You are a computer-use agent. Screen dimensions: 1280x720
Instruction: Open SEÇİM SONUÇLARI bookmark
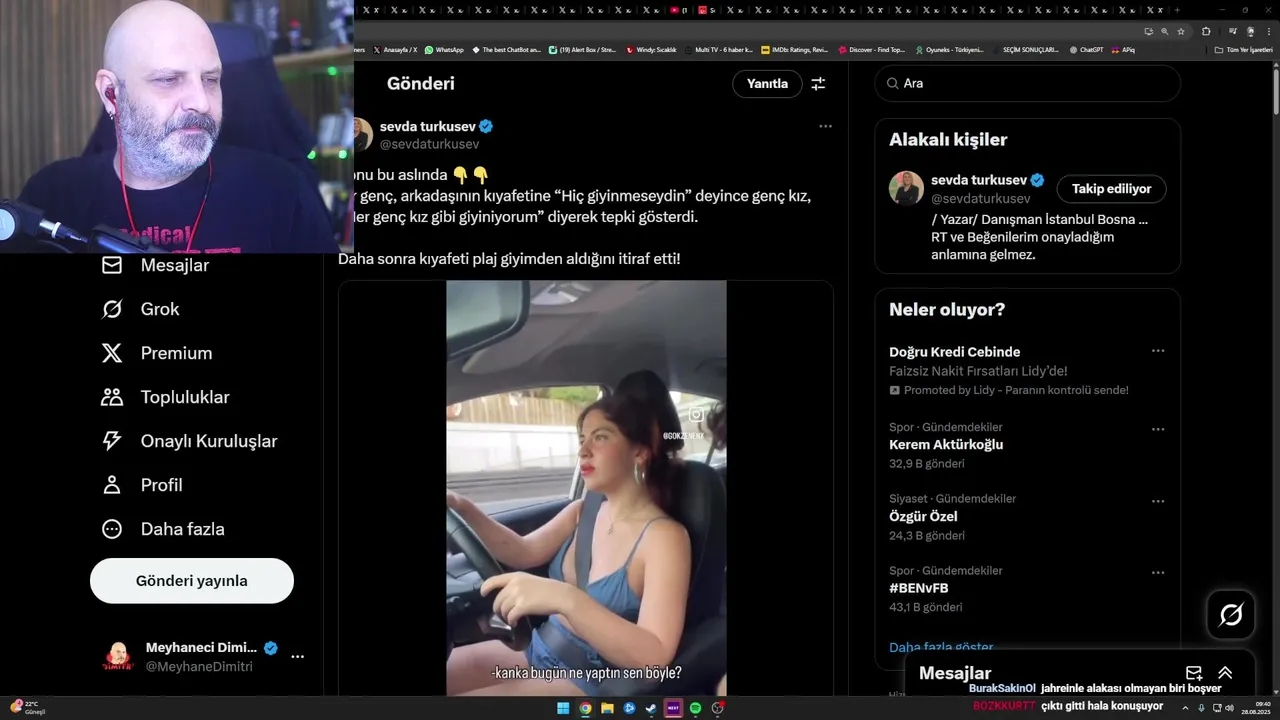point(1027,49)
